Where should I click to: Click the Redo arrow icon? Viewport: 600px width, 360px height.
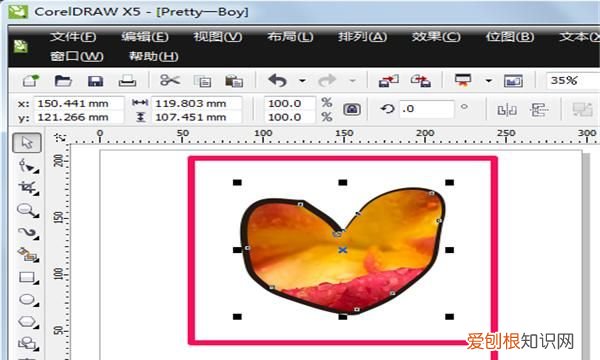click(327, 81)
